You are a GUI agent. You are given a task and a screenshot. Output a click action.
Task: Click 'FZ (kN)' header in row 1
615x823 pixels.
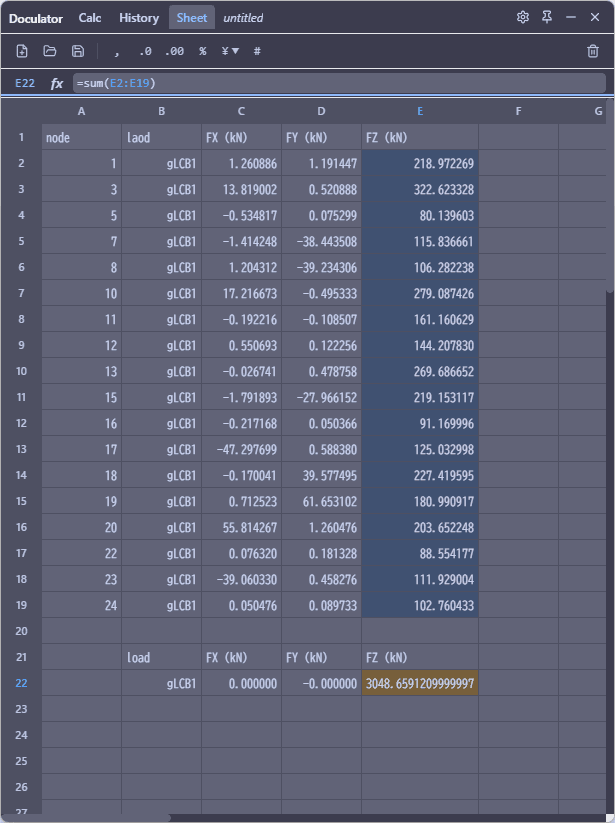click(420, 138)
